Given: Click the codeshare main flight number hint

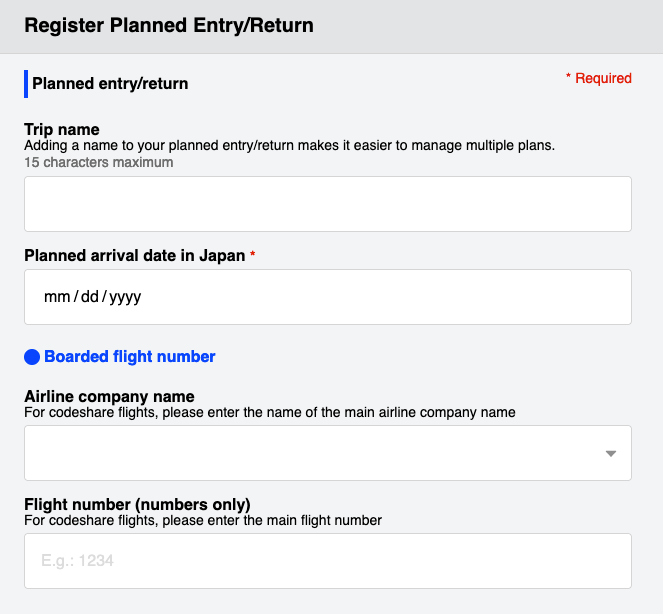Looking at the screenshot, I should click(x=203, y=520).
